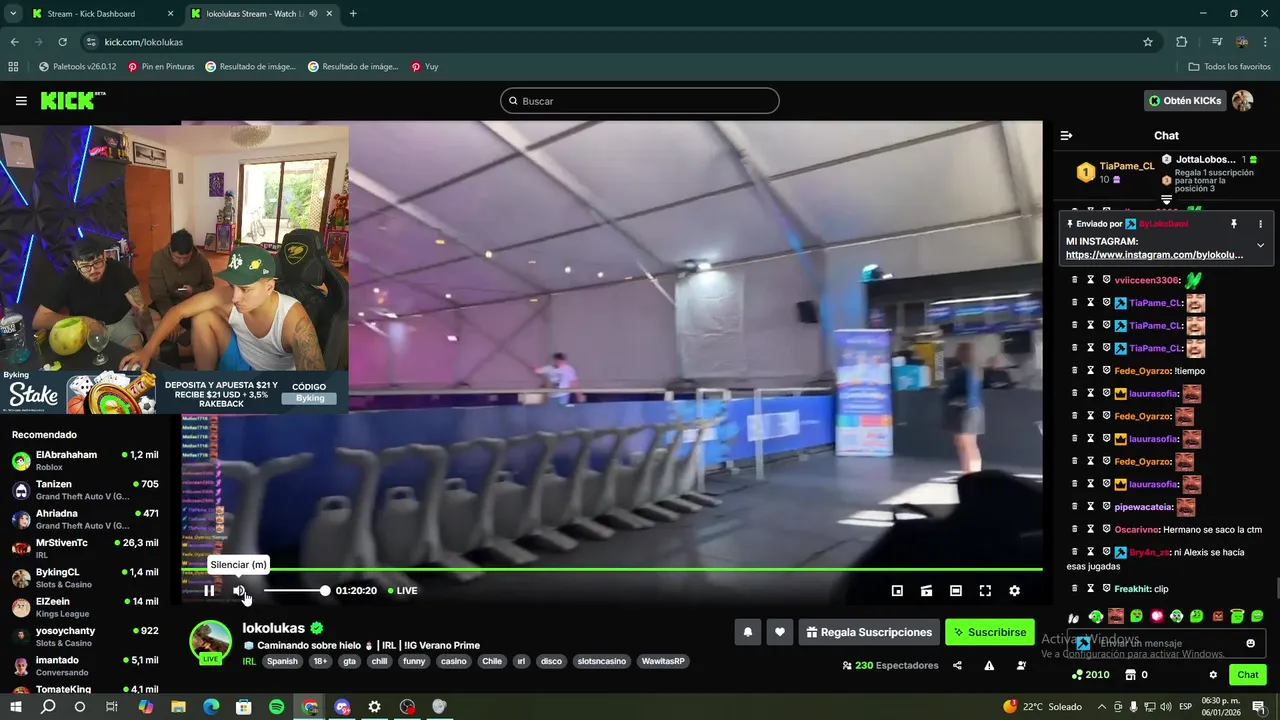The image size is (1280, 720).
Task: Toggle theater mode in the player
Action: coord(955,591)
